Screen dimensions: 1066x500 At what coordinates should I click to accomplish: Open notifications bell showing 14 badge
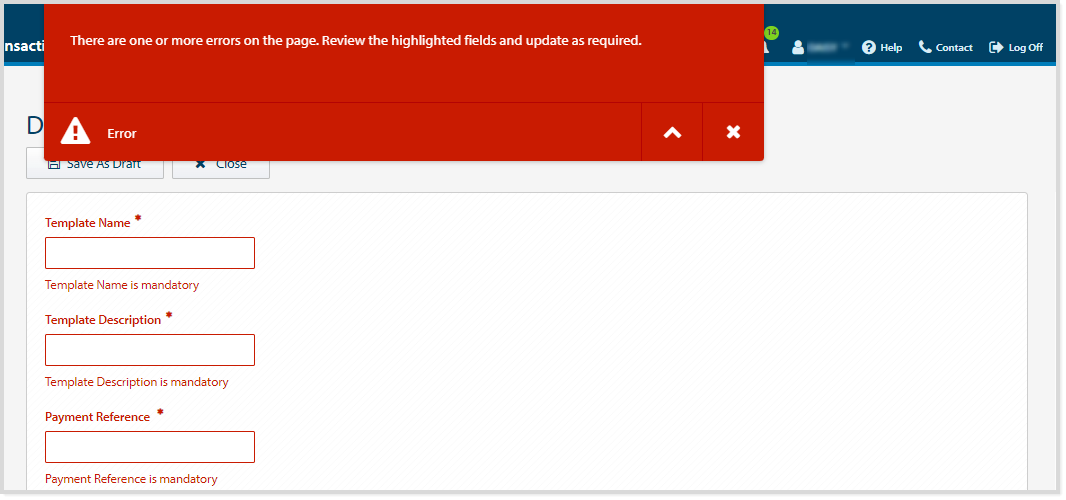767,44
